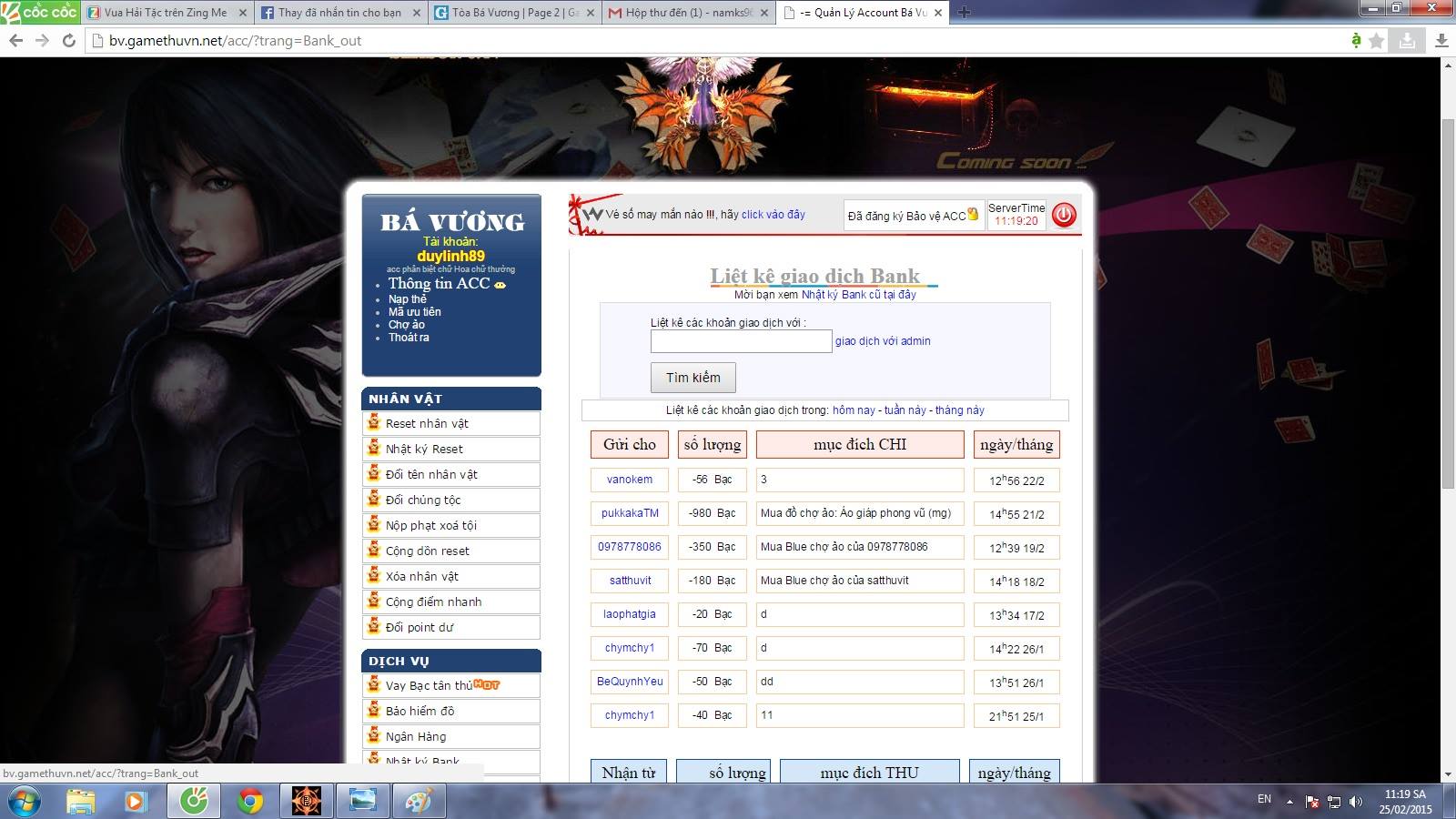Switch to Gmail Hộp thư đến tab
1456x819 pixels.
pos(688,13)
